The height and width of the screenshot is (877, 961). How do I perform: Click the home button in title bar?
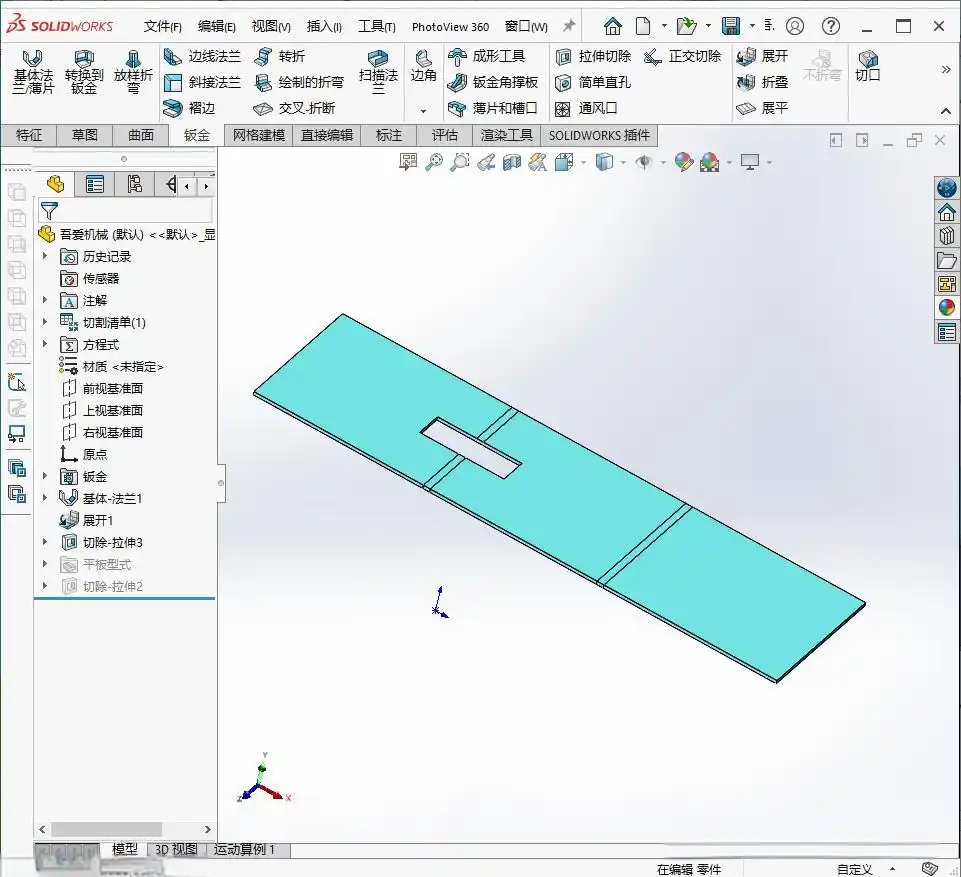tap(612, 26)
